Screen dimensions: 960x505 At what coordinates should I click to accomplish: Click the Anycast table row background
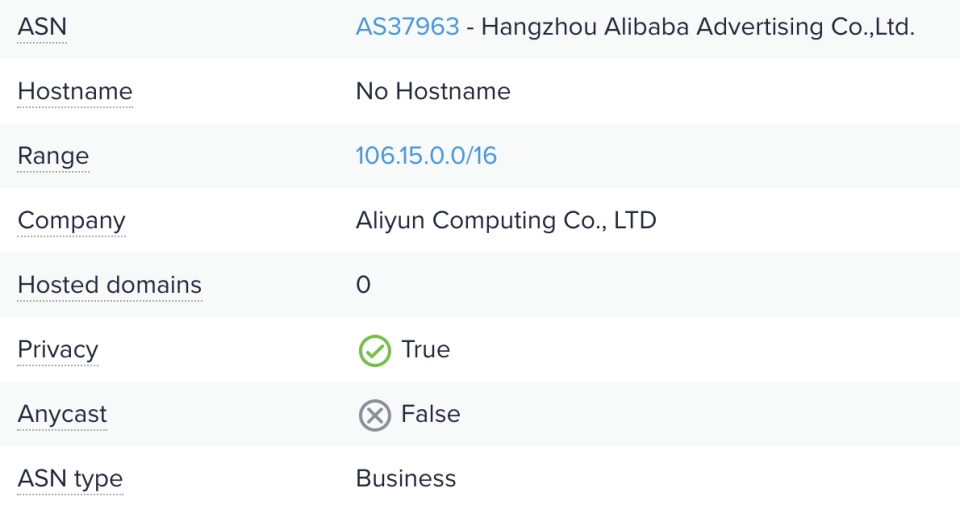coord(700,414)
